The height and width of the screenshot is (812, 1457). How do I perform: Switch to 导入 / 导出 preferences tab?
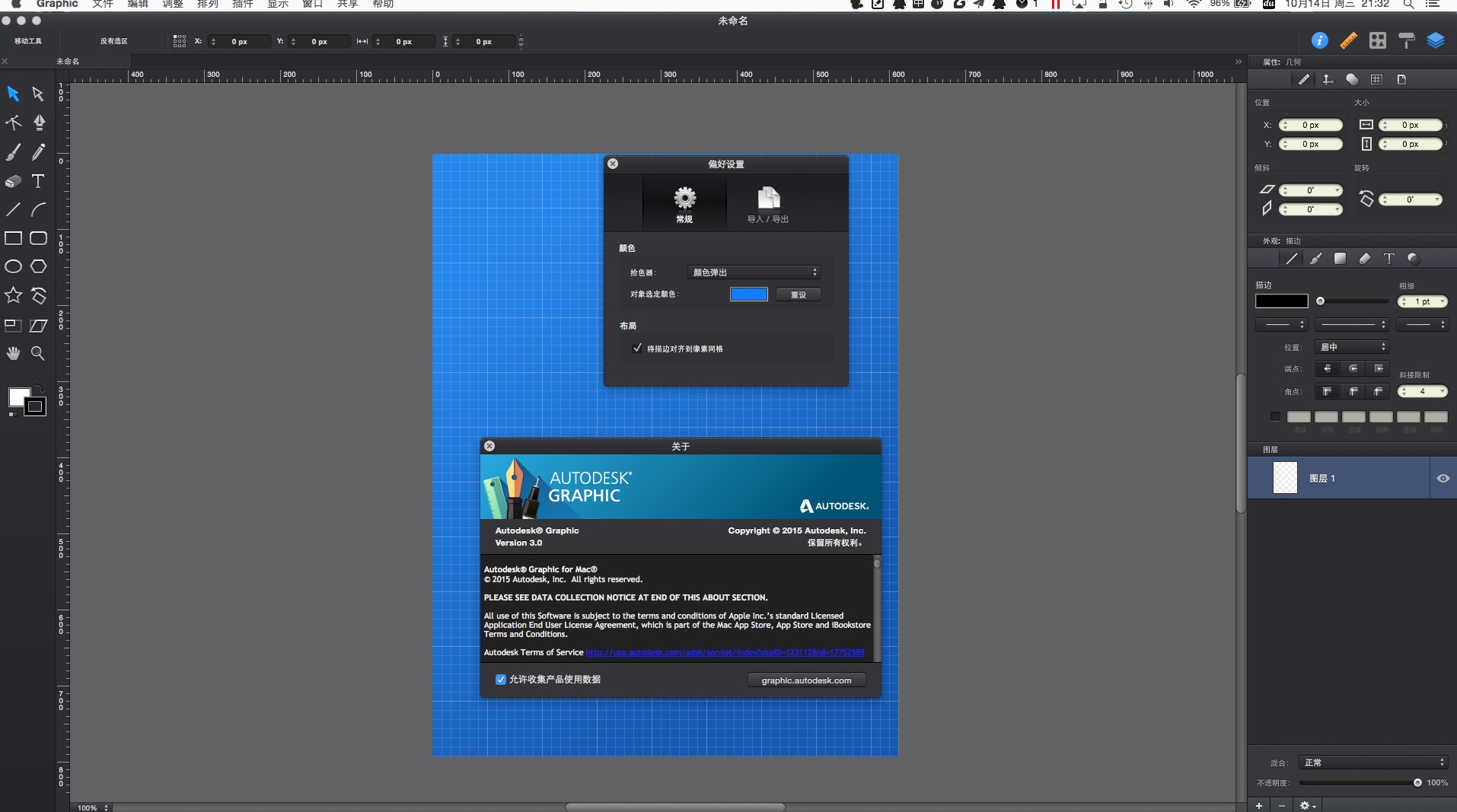[x=767, y=205]
